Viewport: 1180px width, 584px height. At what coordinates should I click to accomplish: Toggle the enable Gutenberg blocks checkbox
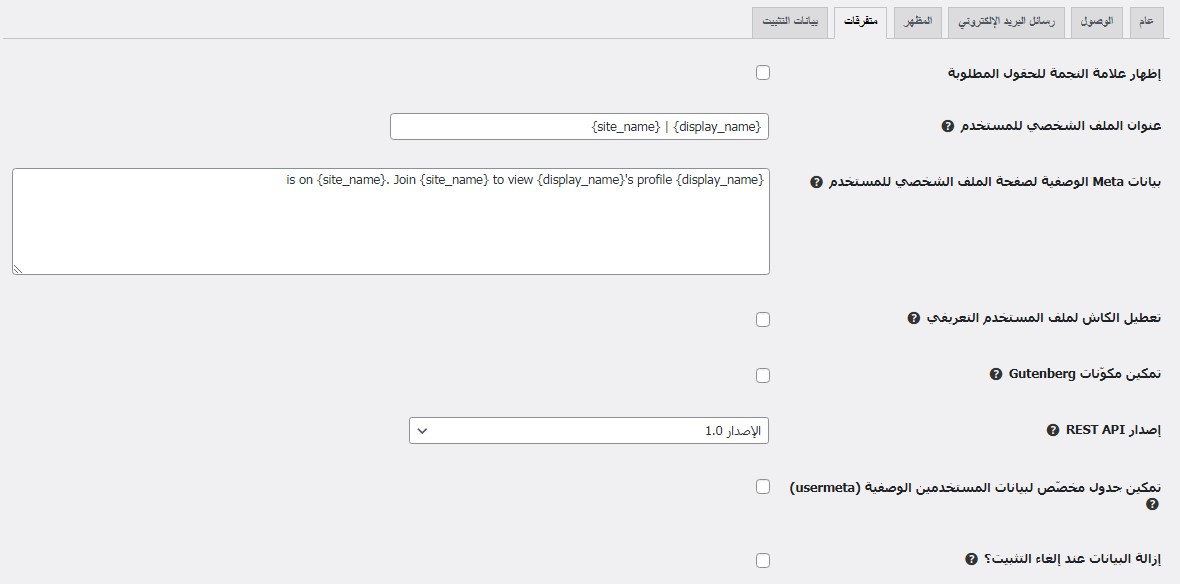click(763, 375)
